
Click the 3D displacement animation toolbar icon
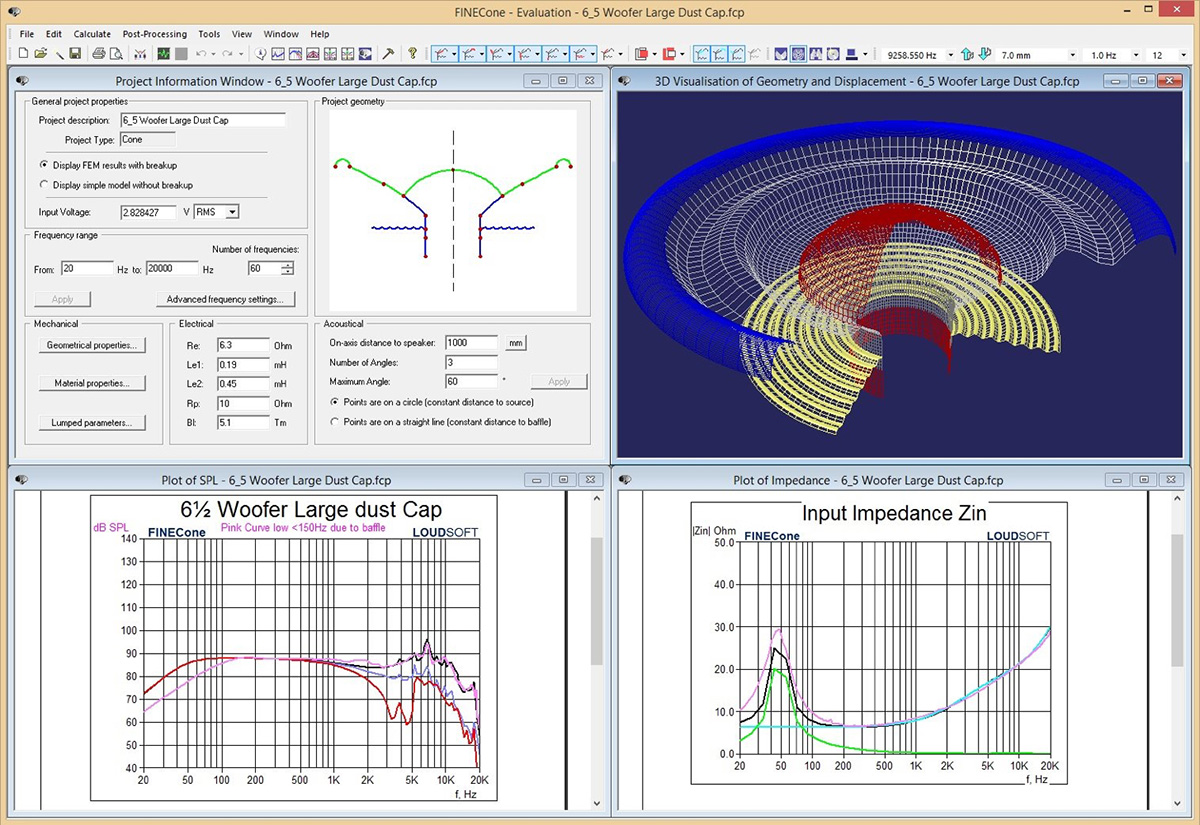click(x=365, y=53)
